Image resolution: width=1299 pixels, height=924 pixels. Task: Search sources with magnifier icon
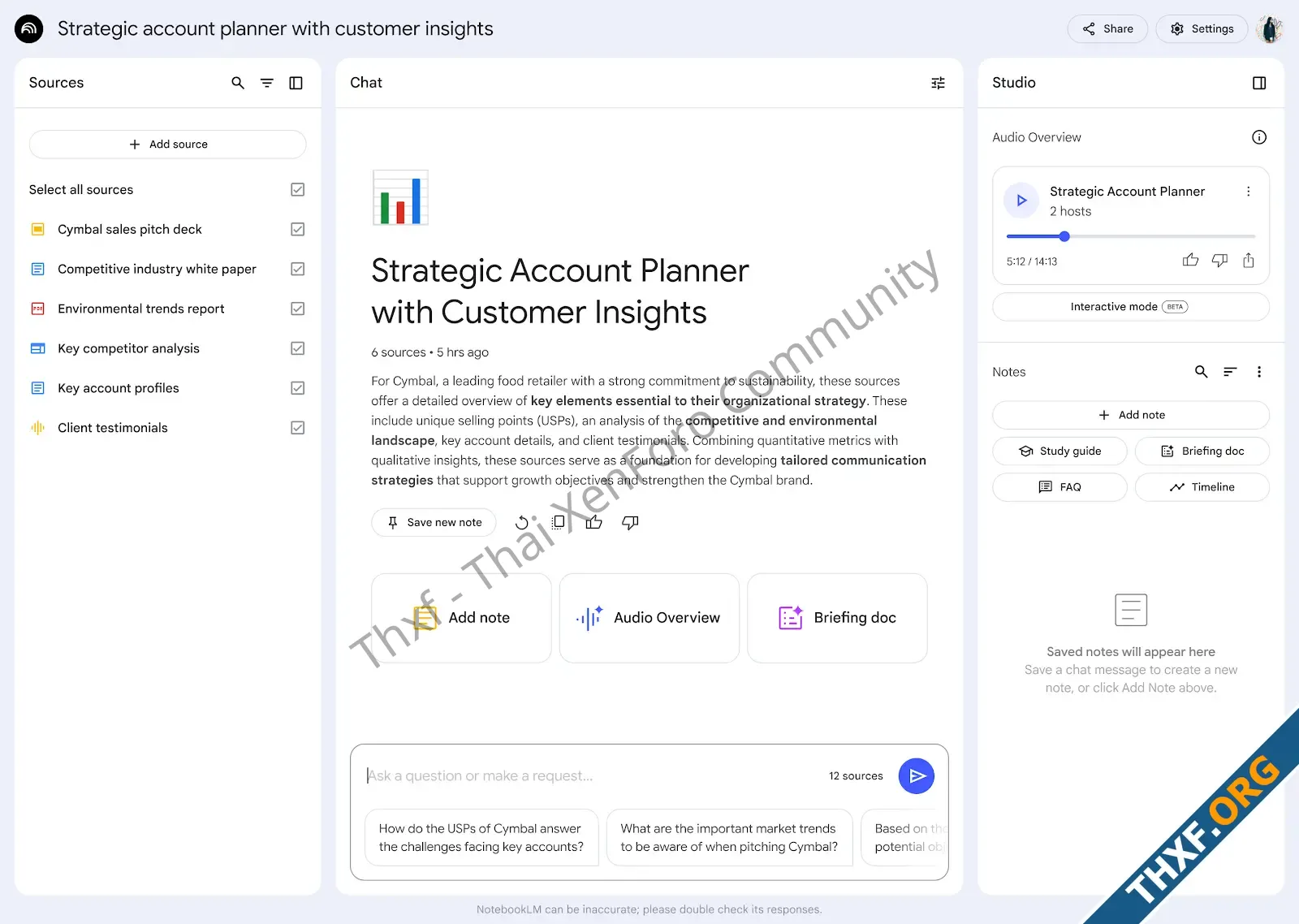click(238, 83)
